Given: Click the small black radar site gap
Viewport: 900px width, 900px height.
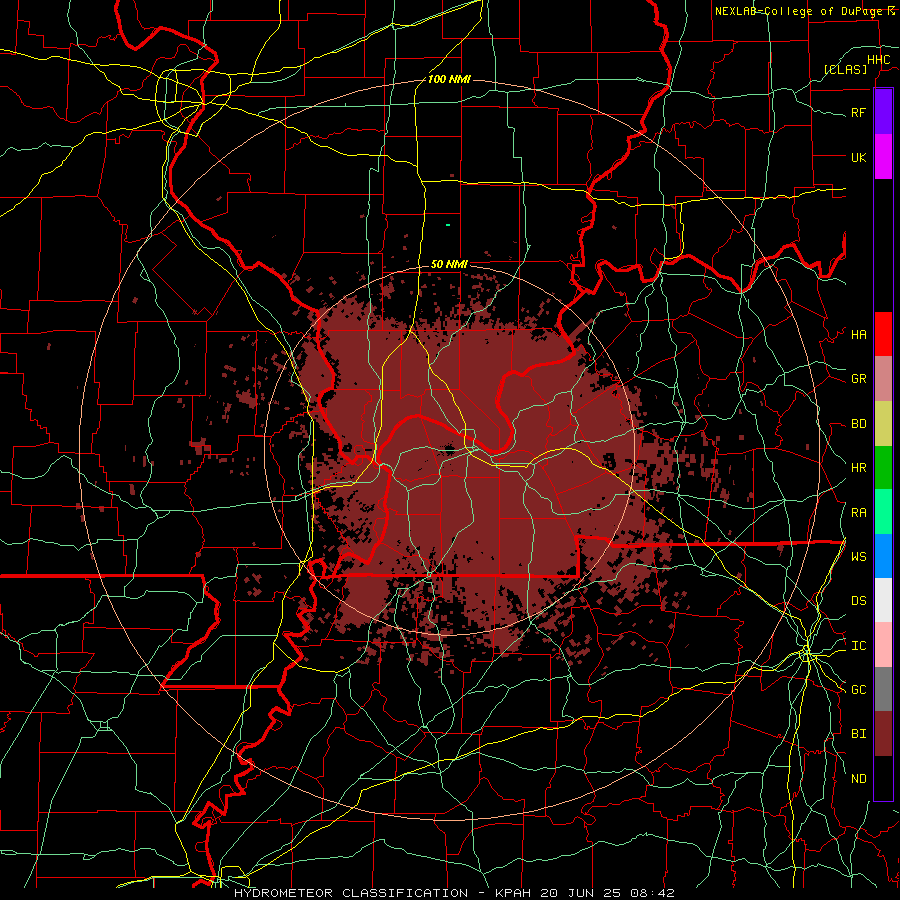Looking at the screenshot, I should (x=450, y=449).
